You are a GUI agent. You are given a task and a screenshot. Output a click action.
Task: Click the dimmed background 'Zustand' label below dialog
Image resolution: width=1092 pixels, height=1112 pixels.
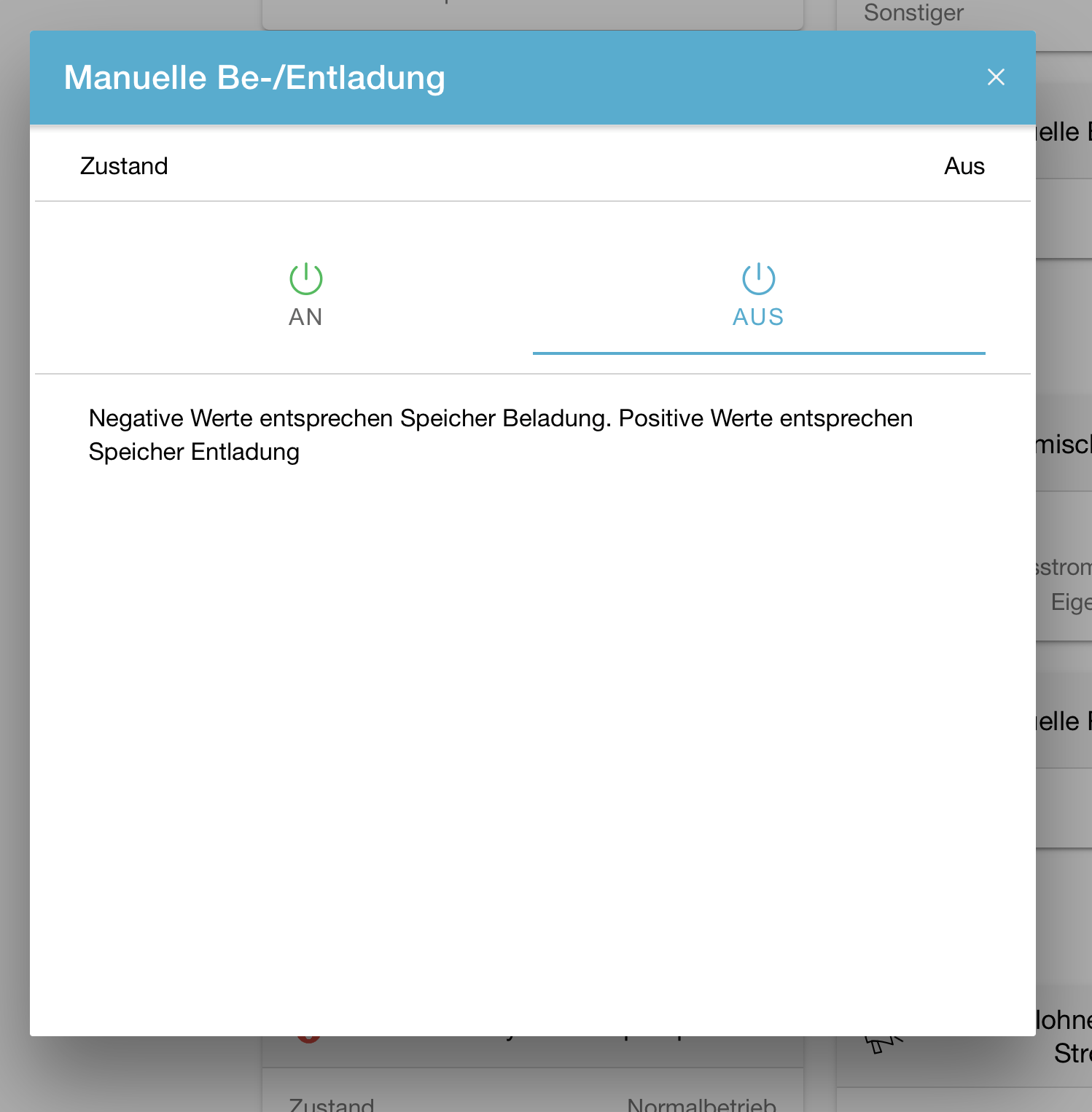[332, 1103]
